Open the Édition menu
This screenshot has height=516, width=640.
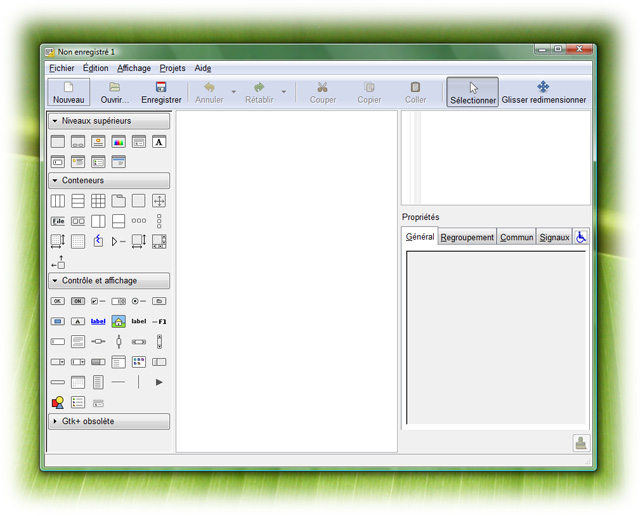(96, 68)
